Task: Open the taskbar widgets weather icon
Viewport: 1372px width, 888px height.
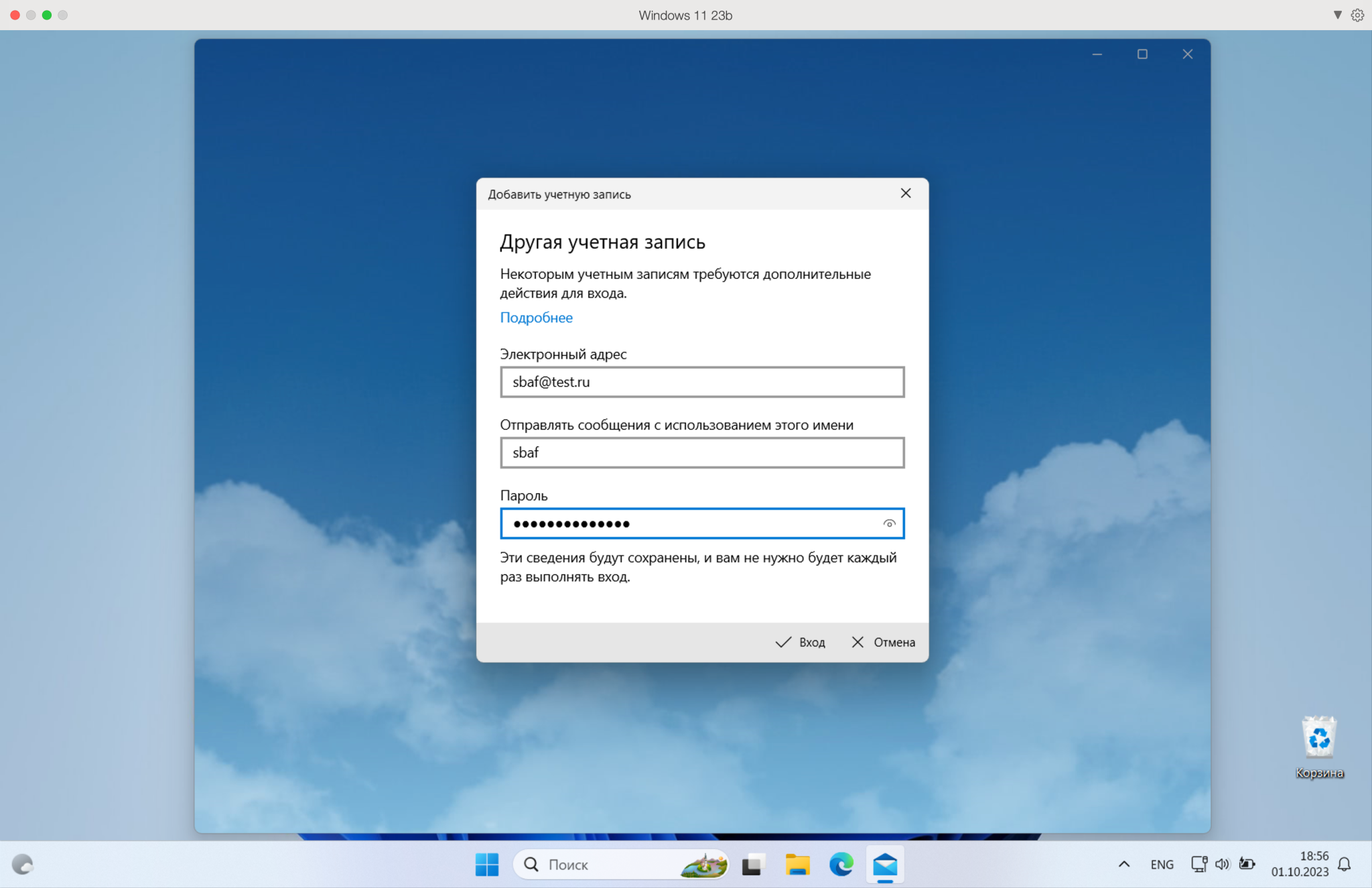Action: point(22,865)
